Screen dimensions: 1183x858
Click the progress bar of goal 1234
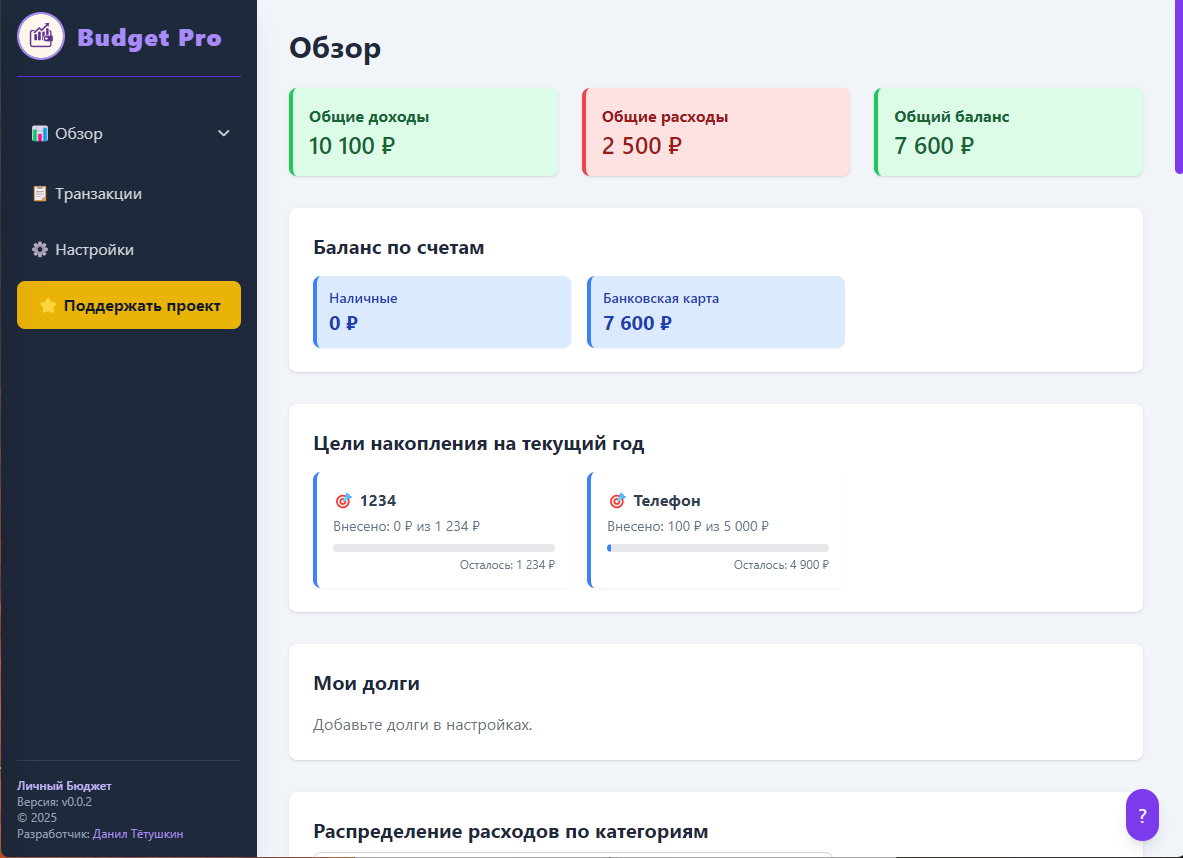click(443, 547)
